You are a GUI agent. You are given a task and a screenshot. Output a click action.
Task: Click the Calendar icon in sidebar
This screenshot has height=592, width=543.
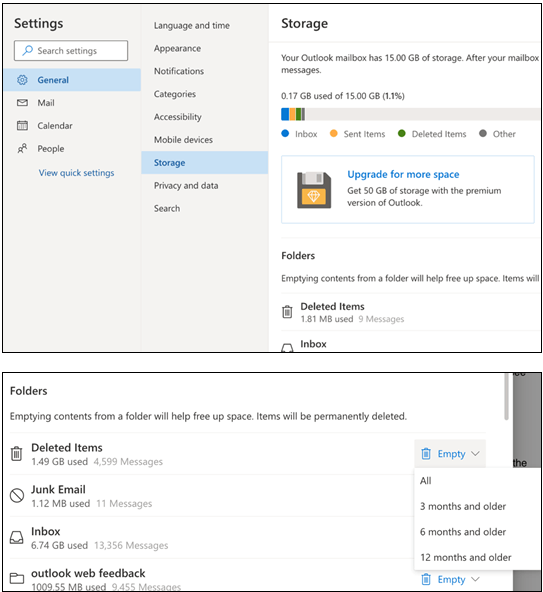click(x=22, y=125)
